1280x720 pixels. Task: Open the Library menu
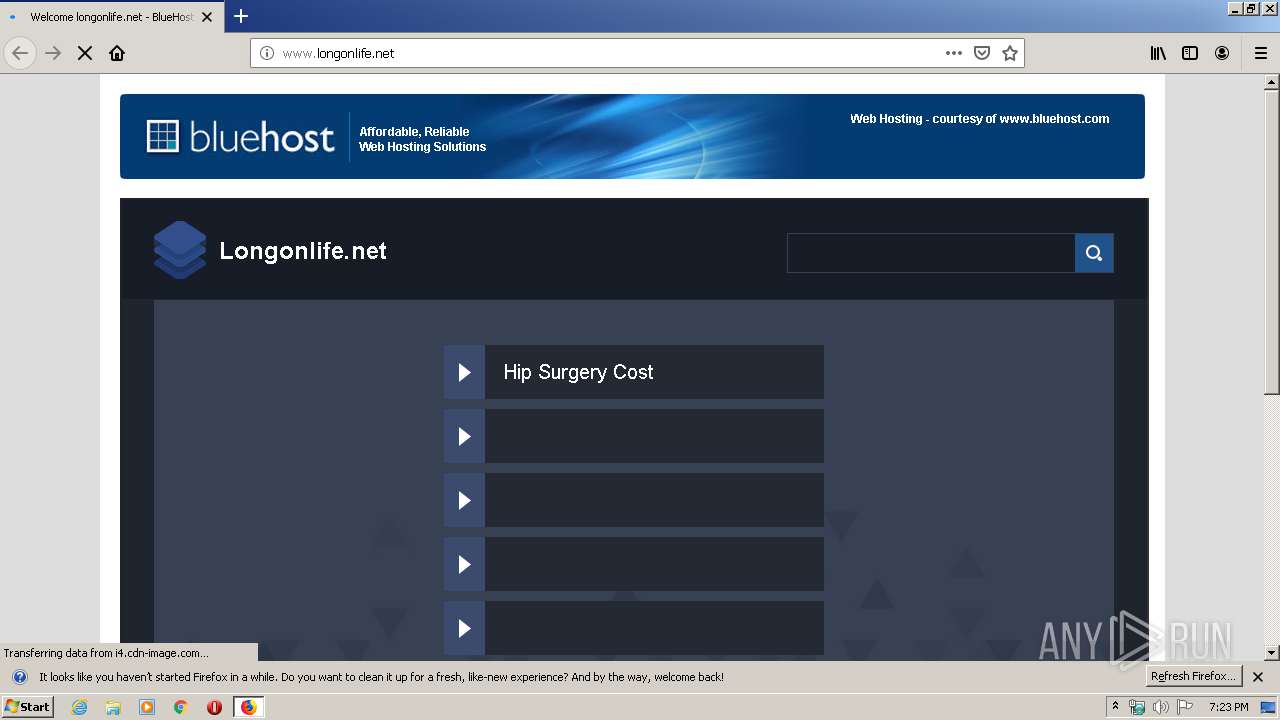1158,53
